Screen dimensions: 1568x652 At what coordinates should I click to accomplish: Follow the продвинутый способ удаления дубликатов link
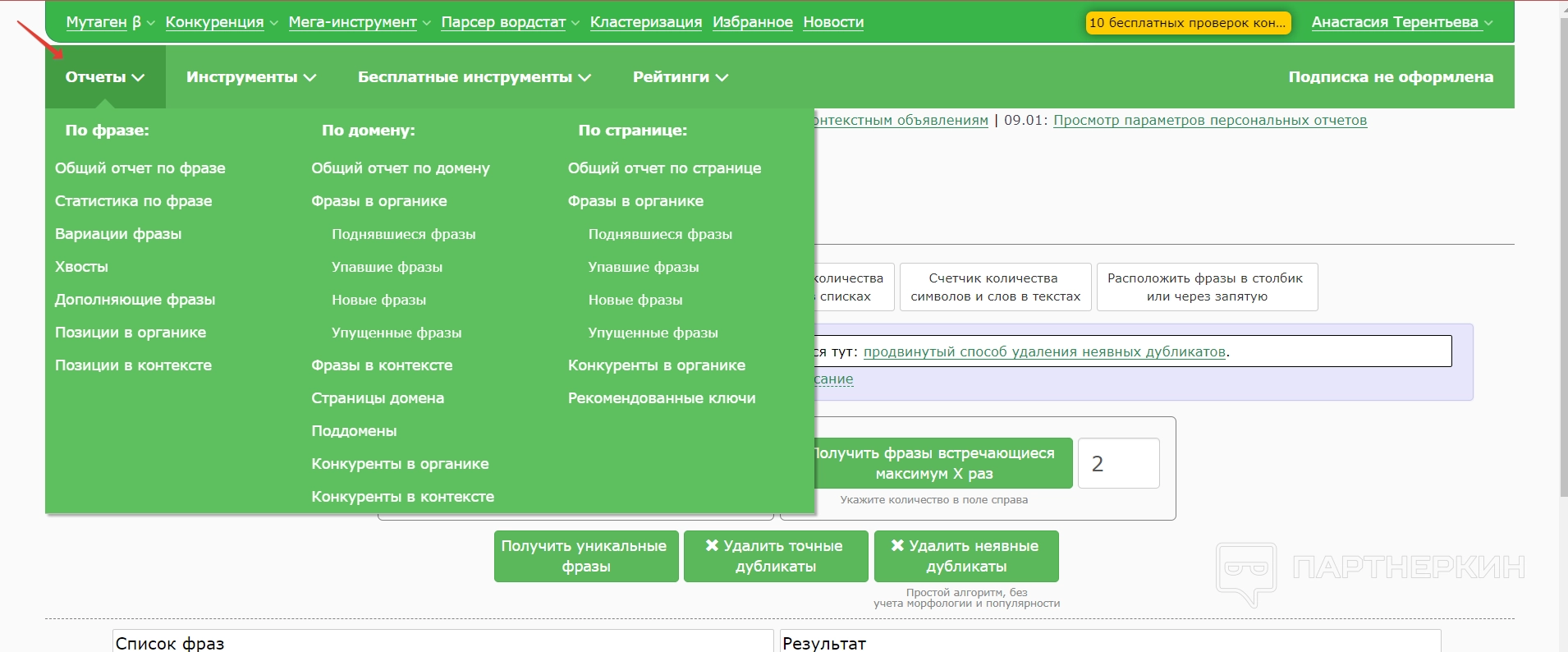(x=1044, y=352)
